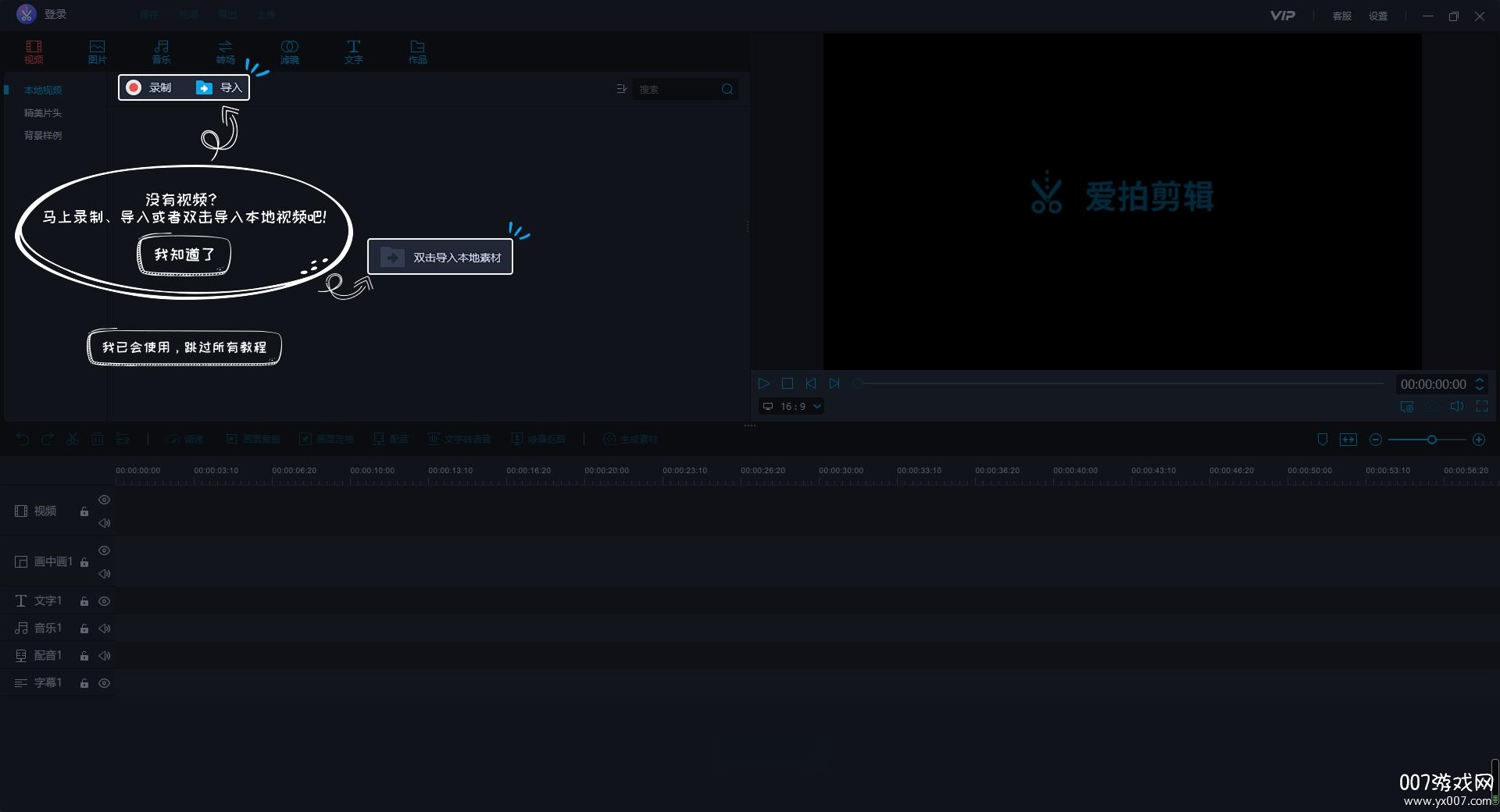The height and width of the screenshot is (812, 1500).
Task: Open the 视频 media tab
Action: pos(34,52)
